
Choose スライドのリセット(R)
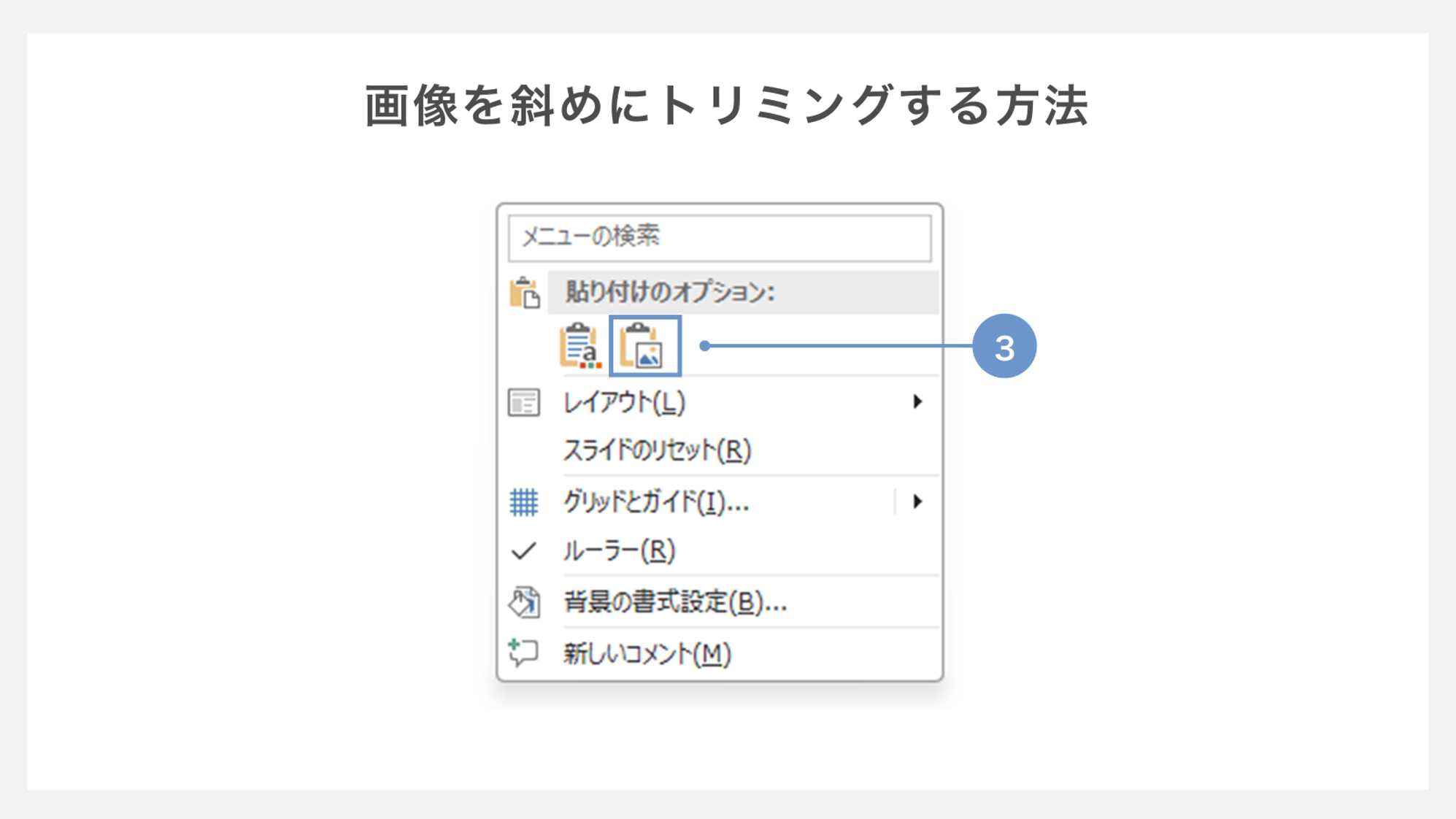[x=657, y=450]
